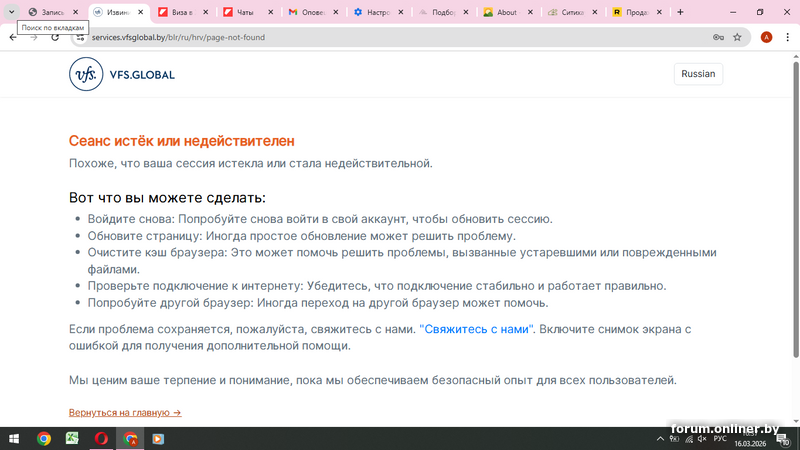This screenshot has width=800, height=450.
Task: Click the VFS Global logo
Action: pyautogui.click(x=122, y=74)
